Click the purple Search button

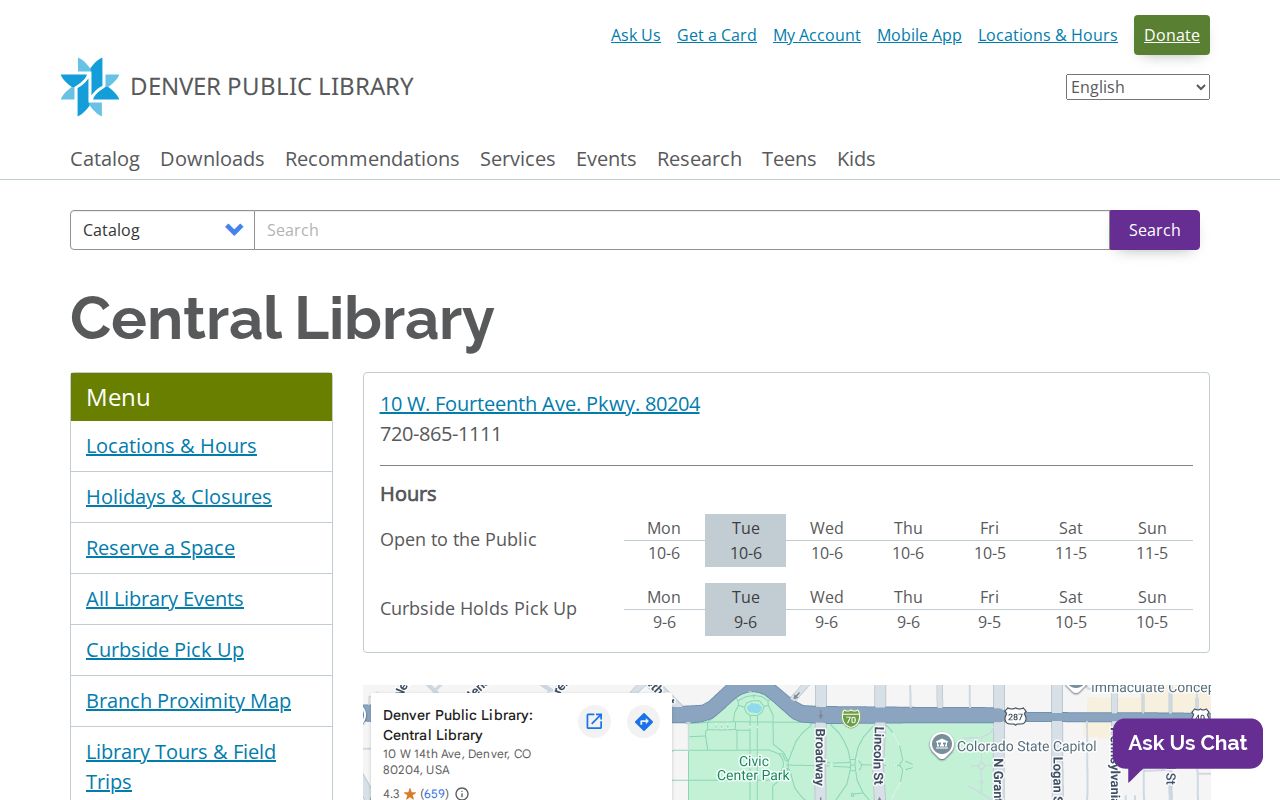pyautogui.click(x=1155, y=230)
